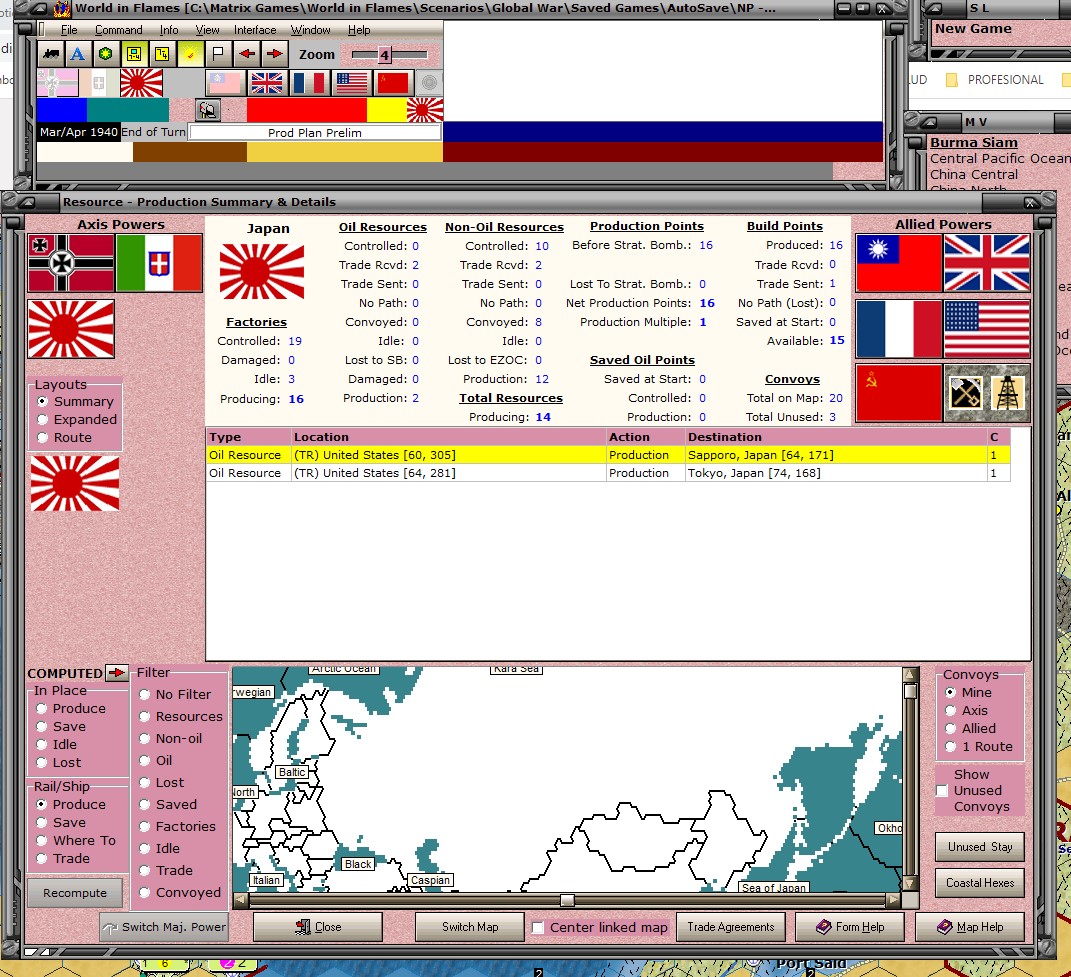The height and width of the screenshot is (977, 1071).
Task: Click the red left arrow toolbar button
Action: [247, 54]
